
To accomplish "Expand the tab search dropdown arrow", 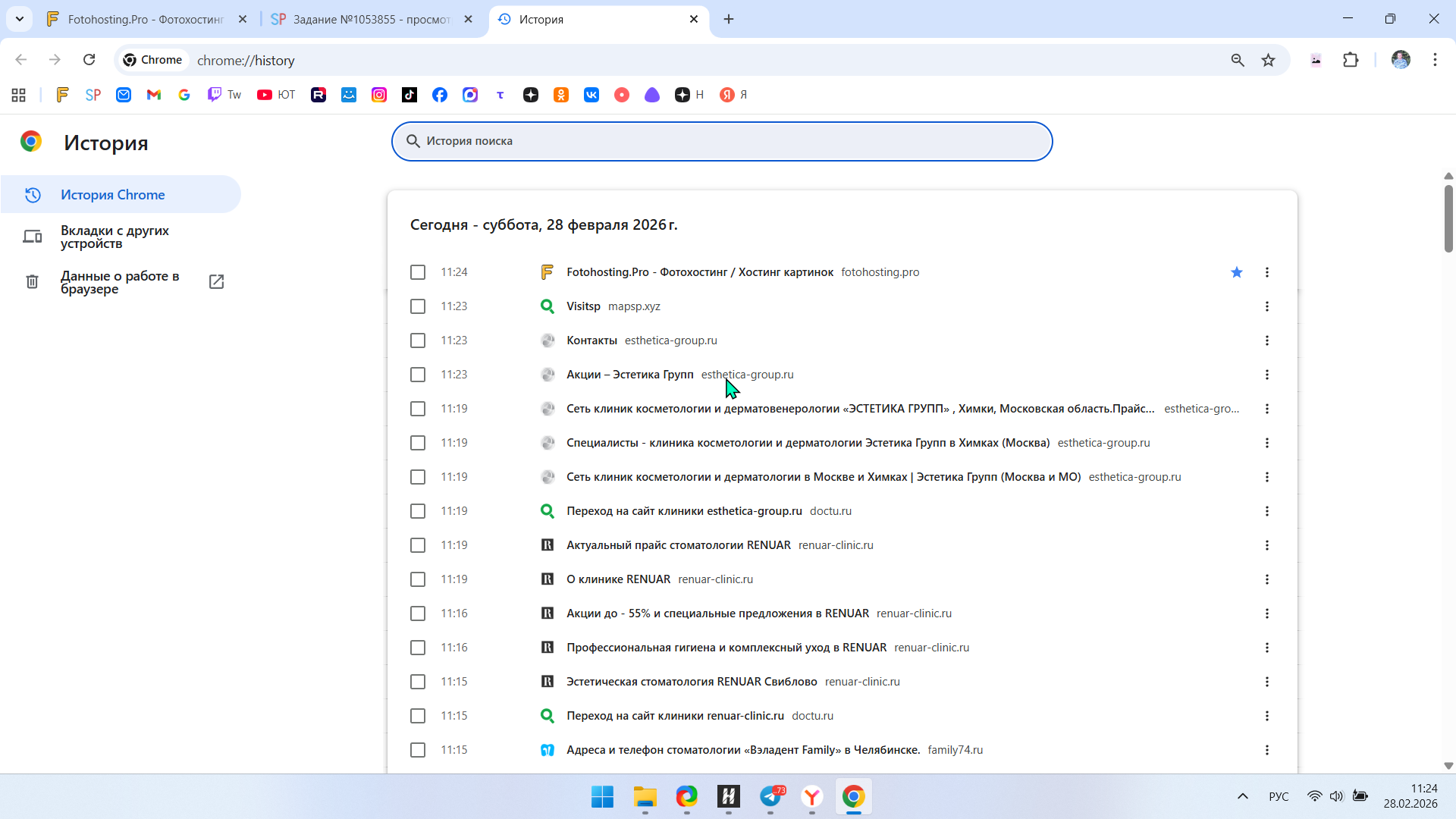I will 20,19.
